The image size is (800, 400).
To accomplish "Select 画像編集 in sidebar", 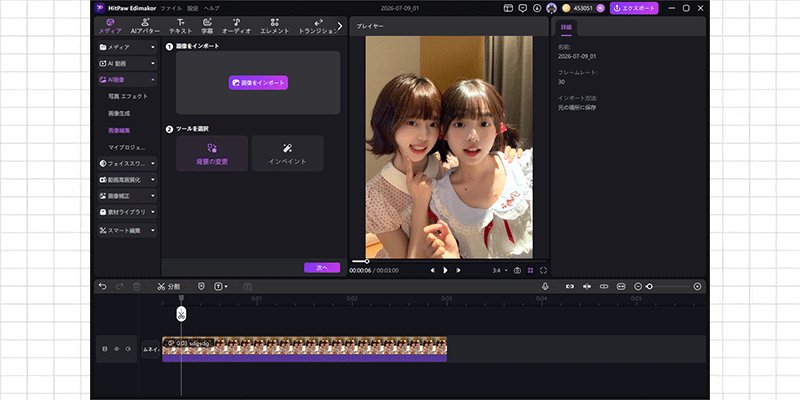I will pyautogui.click(x=119, y=130).
